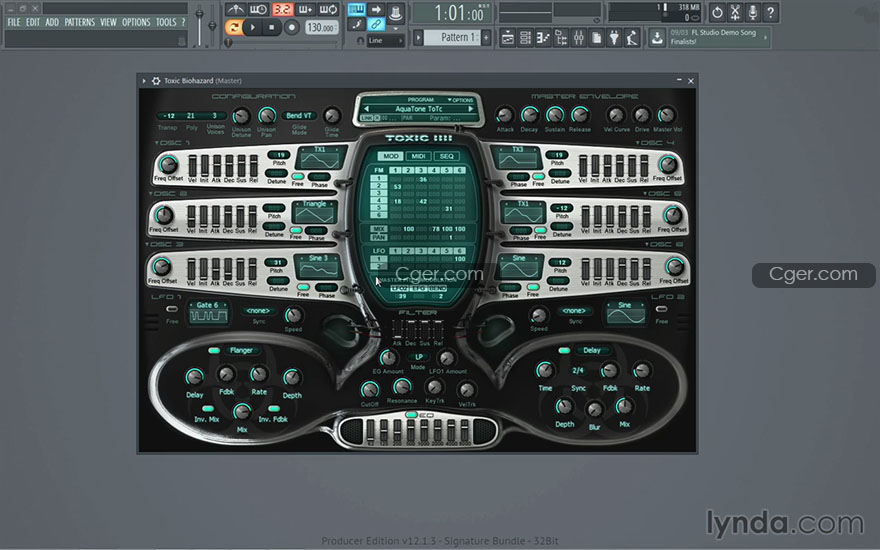Toggle Flanger Inv. Mix LED
This screenshot has height=550, width=880.
(208, 409)
